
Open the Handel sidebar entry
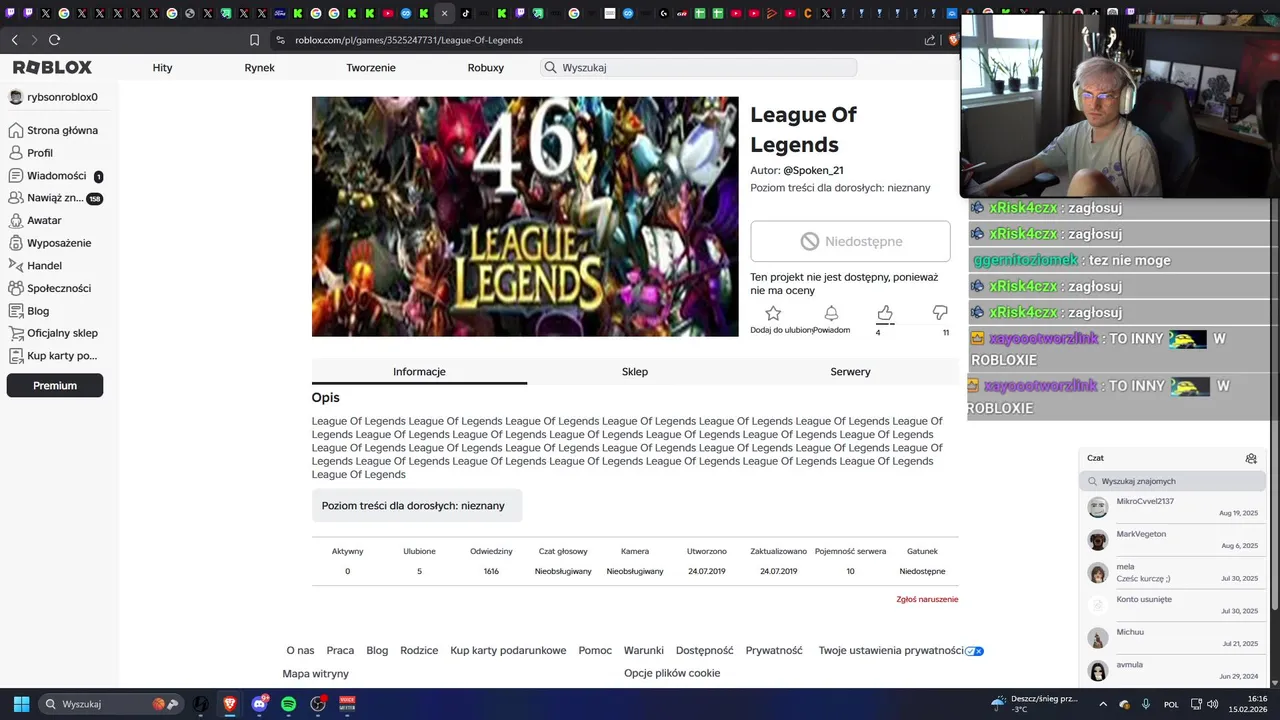(35, 266)
